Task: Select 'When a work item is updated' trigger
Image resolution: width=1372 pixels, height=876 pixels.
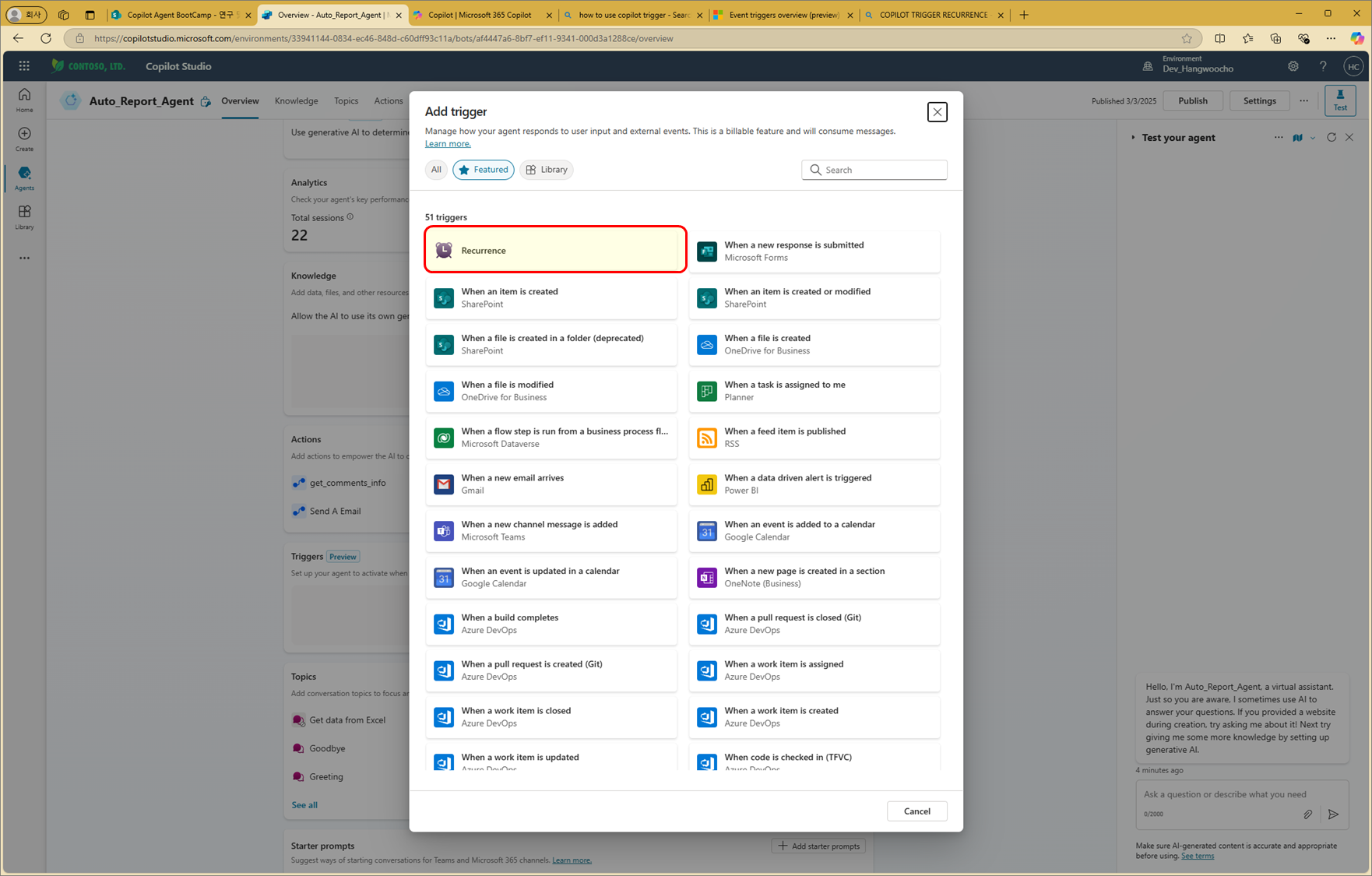Action: click(x=551, y=758)
